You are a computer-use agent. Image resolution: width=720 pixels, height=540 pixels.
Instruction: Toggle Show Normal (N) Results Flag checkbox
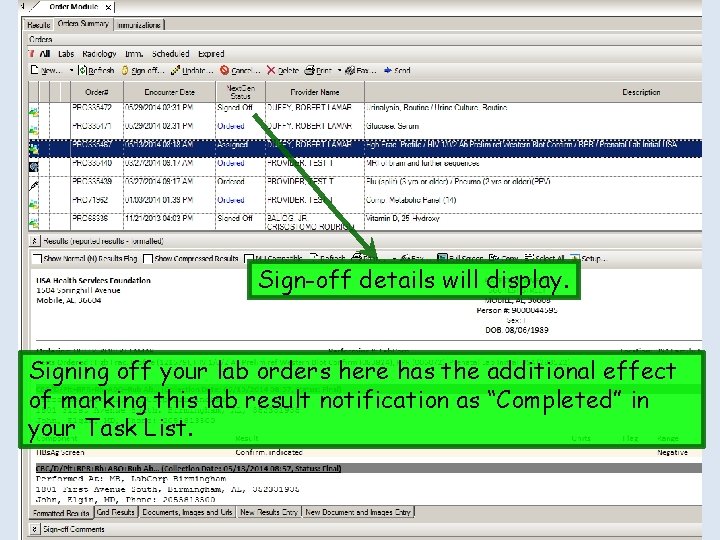coord(38,259)
